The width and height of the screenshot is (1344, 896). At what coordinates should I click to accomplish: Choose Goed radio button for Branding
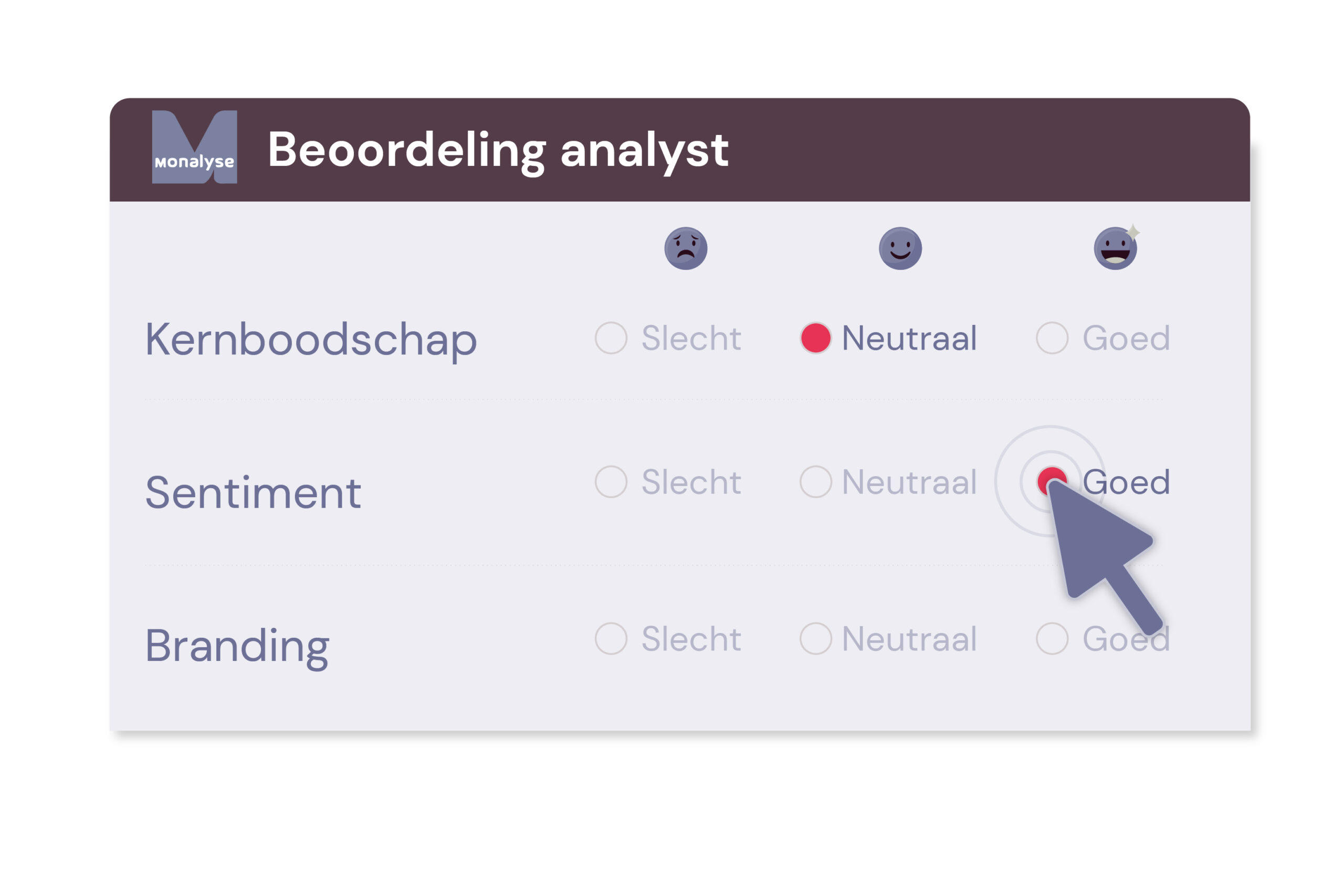1052,638
